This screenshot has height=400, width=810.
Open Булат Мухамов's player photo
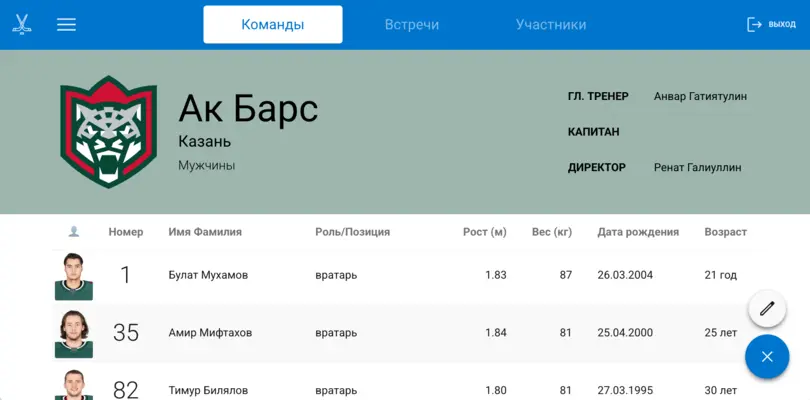tap(74, 276)
